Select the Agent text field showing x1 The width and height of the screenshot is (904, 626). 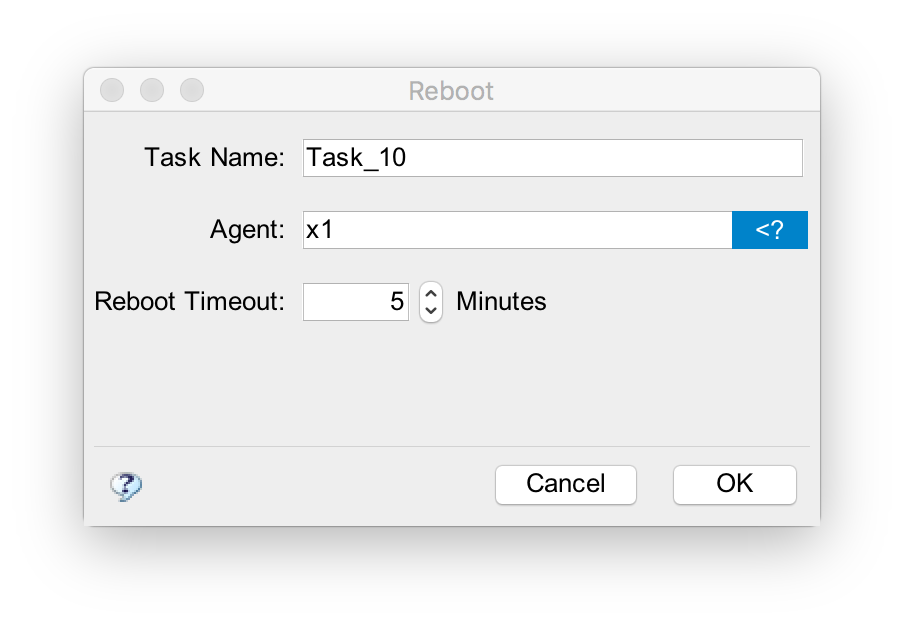(x=515, y=230)
